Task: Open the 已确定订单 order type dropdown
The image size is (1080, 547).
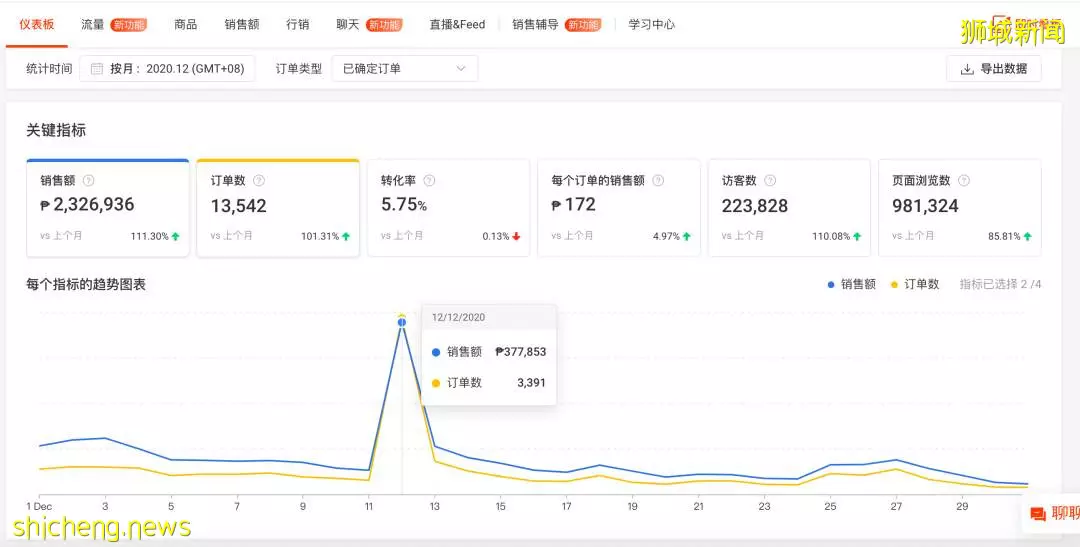Action: [405, 69]
